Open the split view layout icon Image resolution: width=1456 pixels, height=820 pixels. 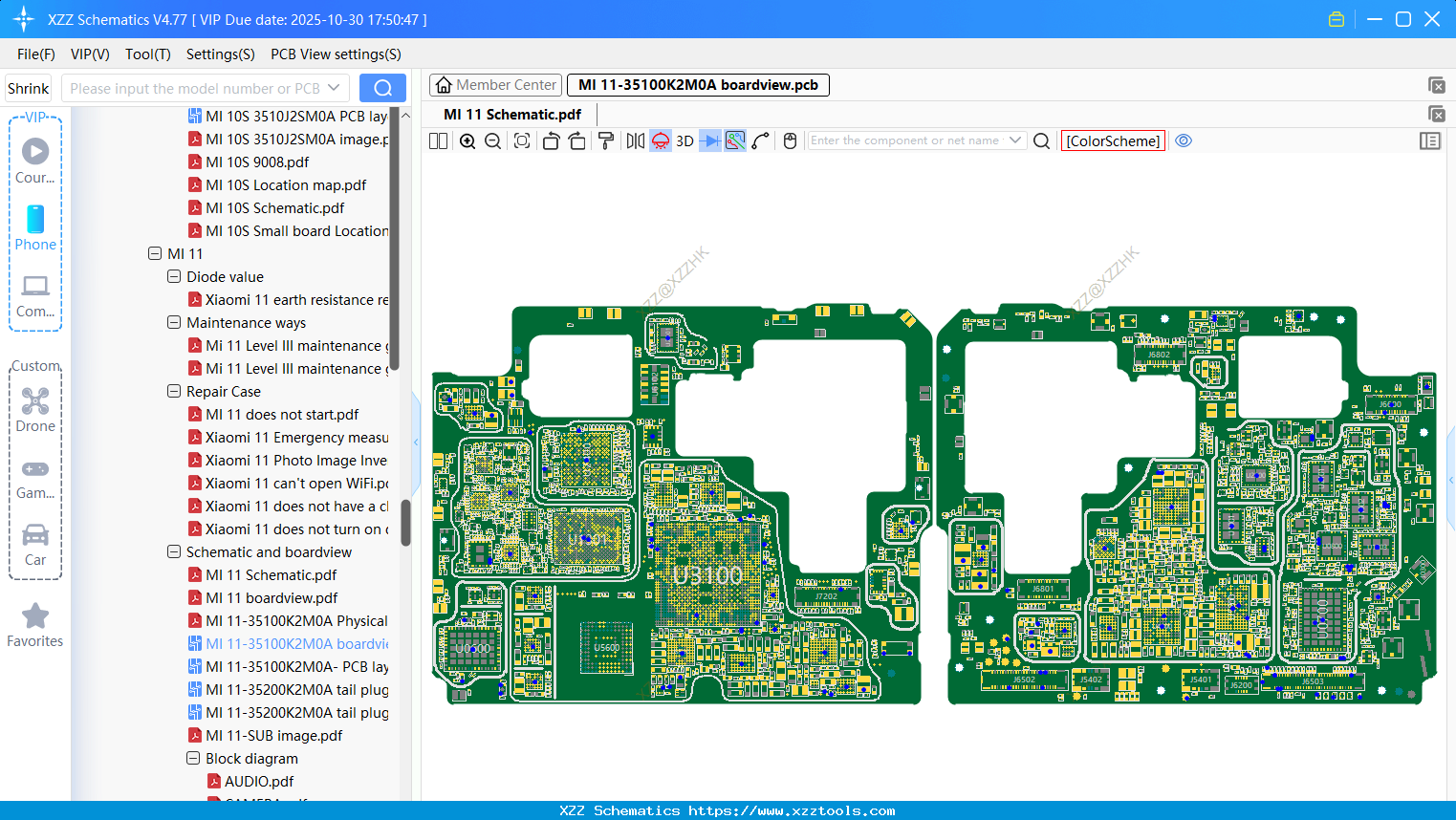pos(437,140)
